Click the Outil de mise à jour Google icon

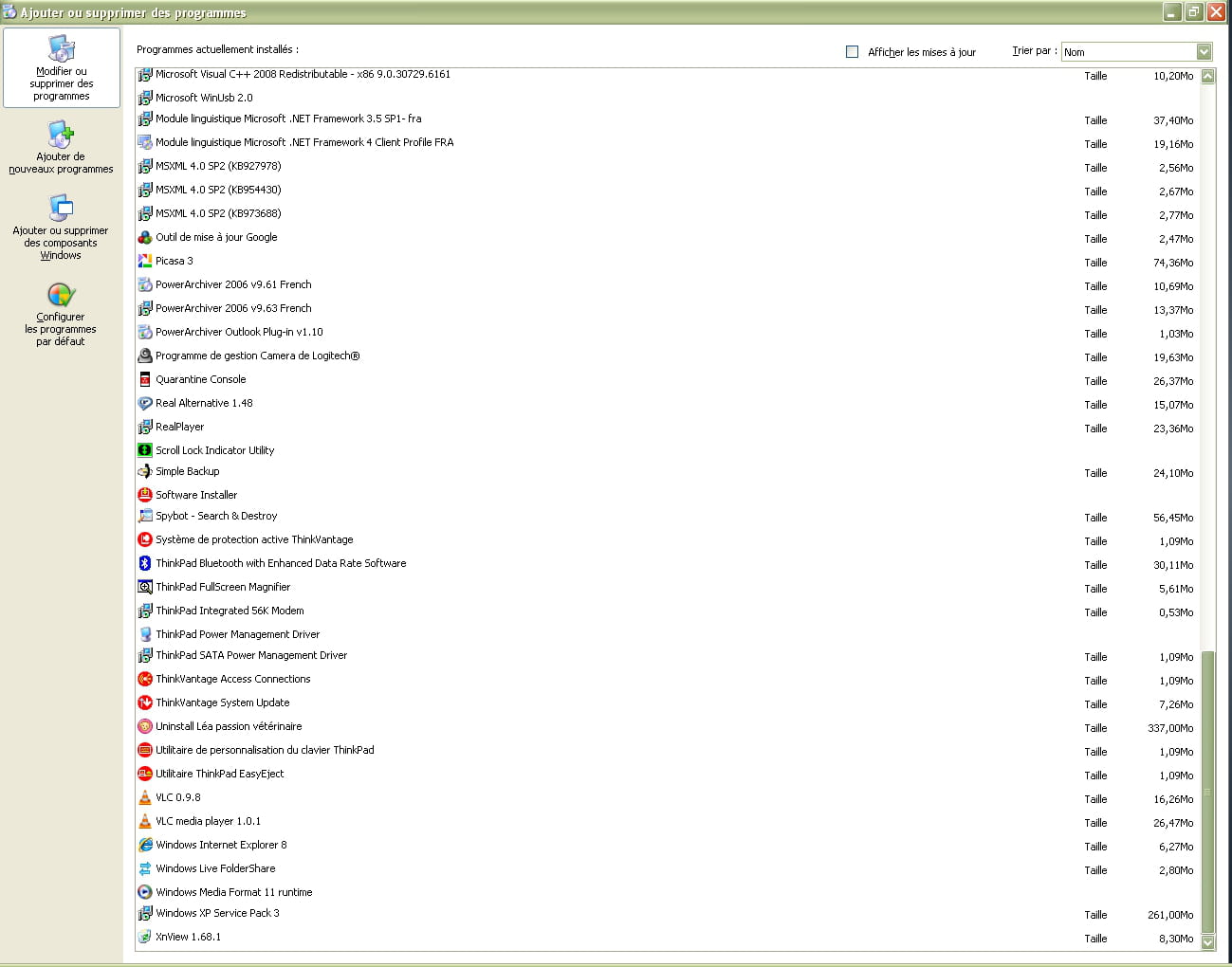145,237
